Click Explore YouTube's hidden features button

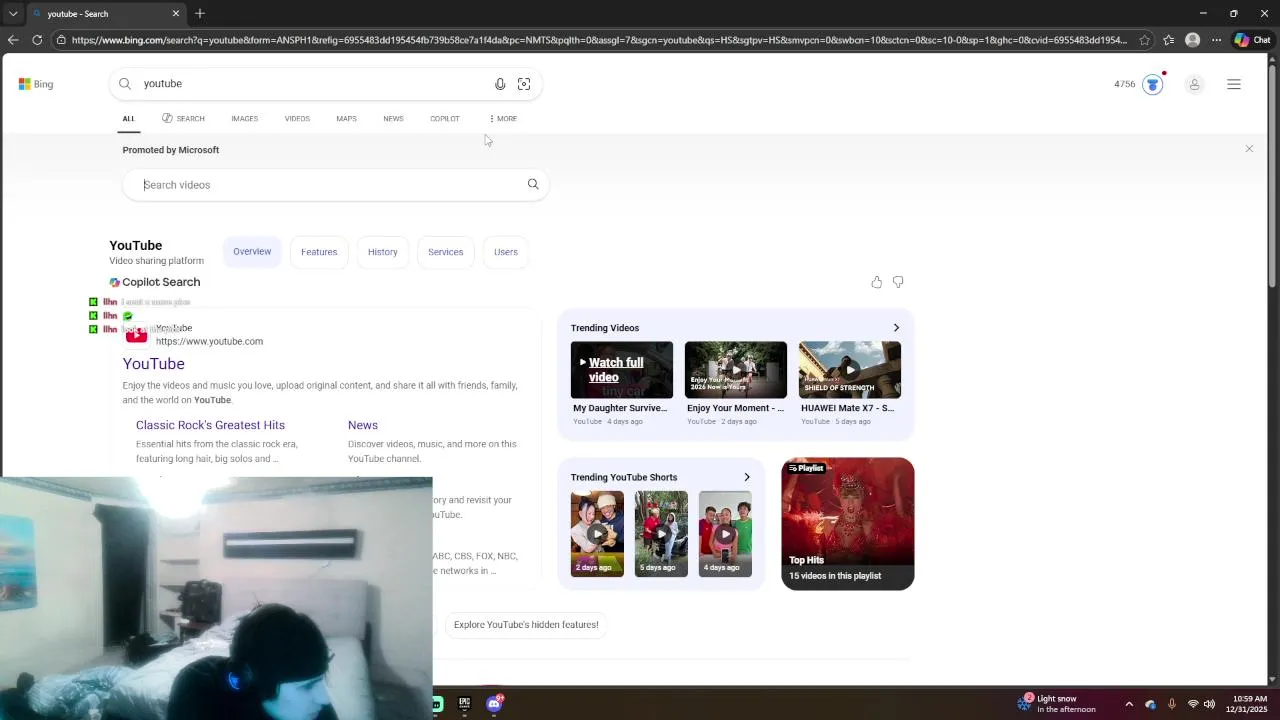coord(526,625)
